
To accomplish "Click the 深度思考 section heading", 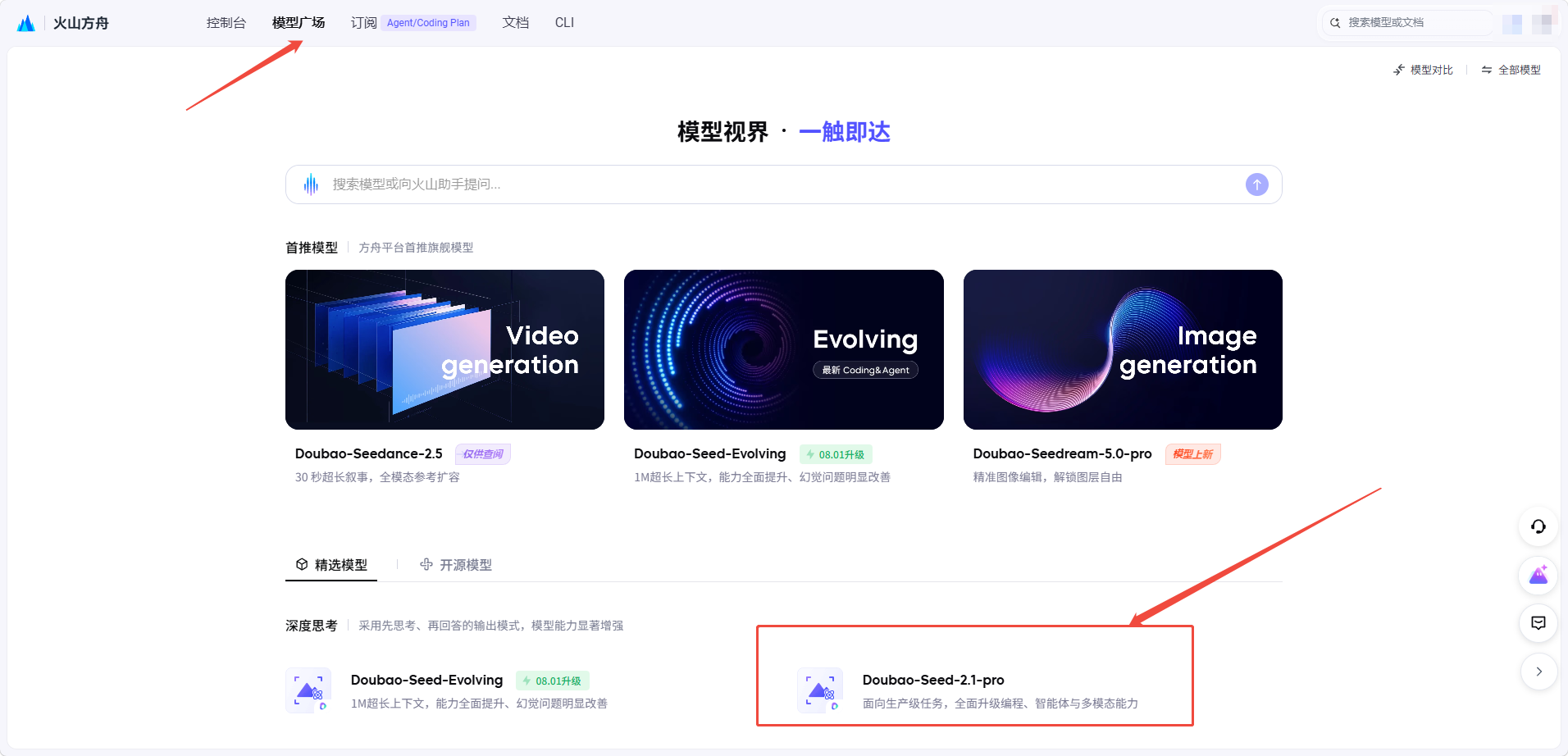I will coord(312,626).
